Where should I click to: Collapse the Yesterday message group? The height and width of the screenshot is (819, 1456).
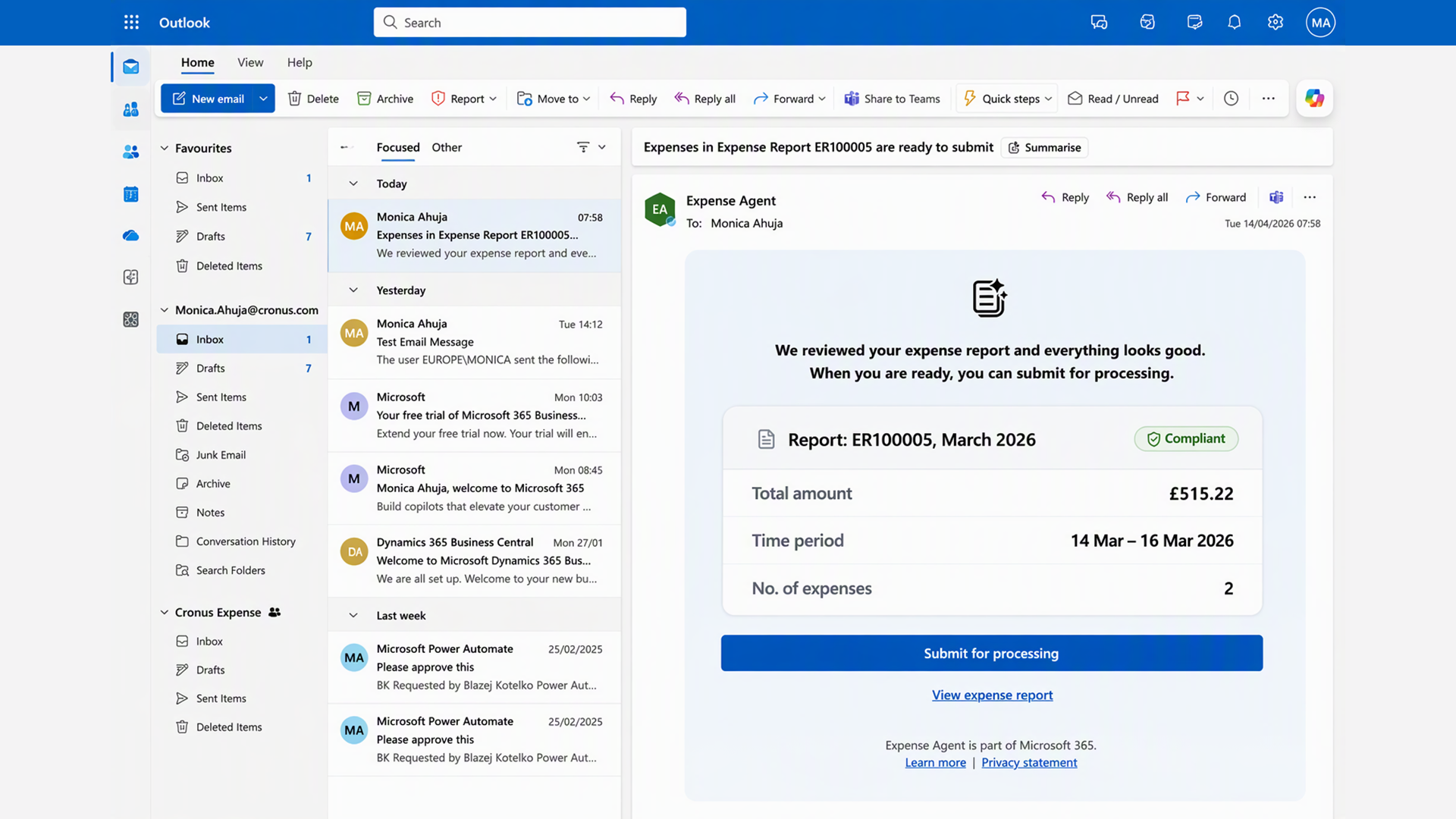point(353,290)
